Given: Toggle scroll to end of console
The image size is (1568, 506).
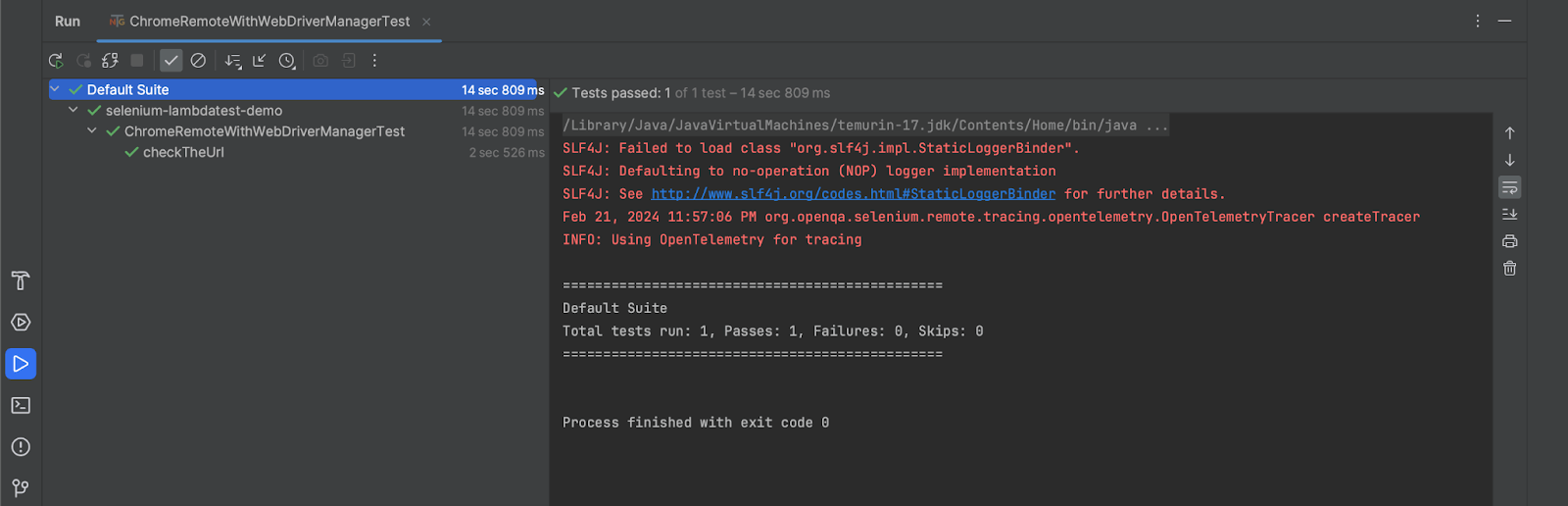Looking at the screenshot, I should (x=1510, y=214).
